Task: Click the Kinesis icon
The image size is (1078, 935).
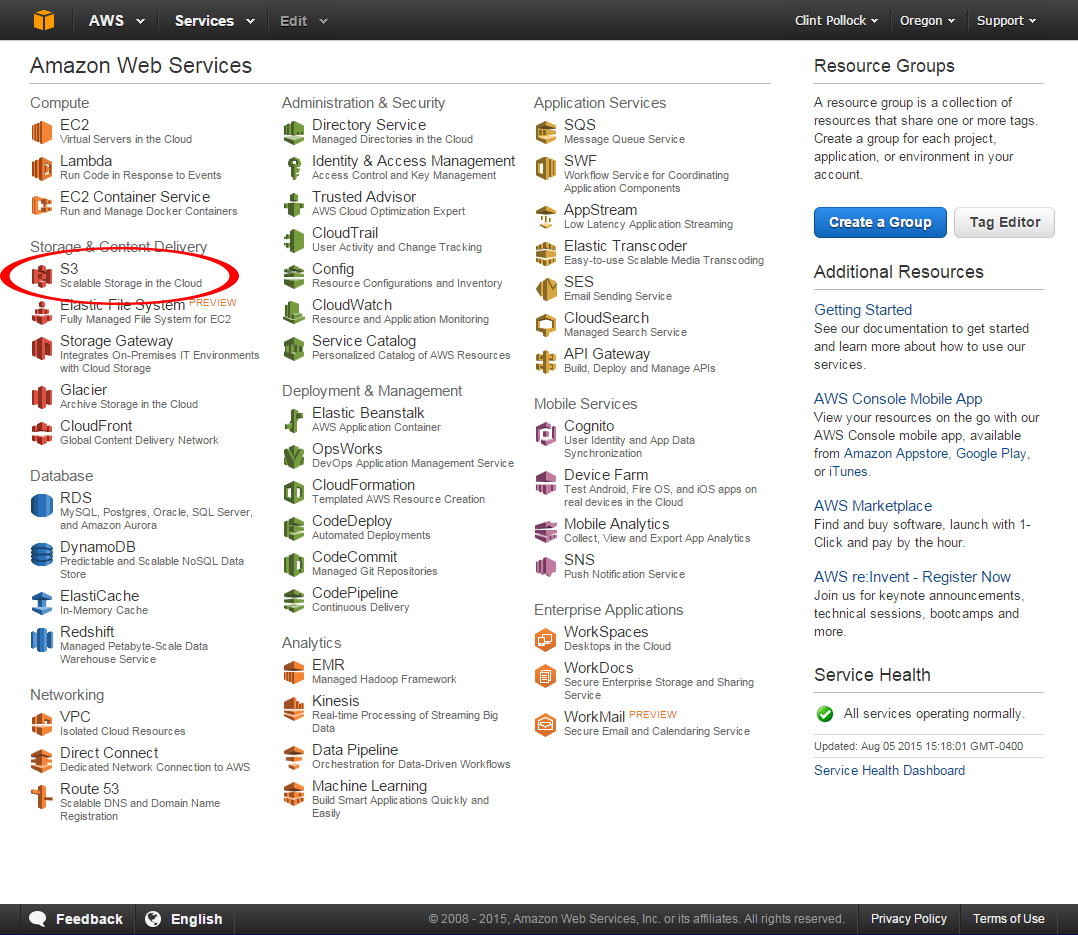Action: 294,708
